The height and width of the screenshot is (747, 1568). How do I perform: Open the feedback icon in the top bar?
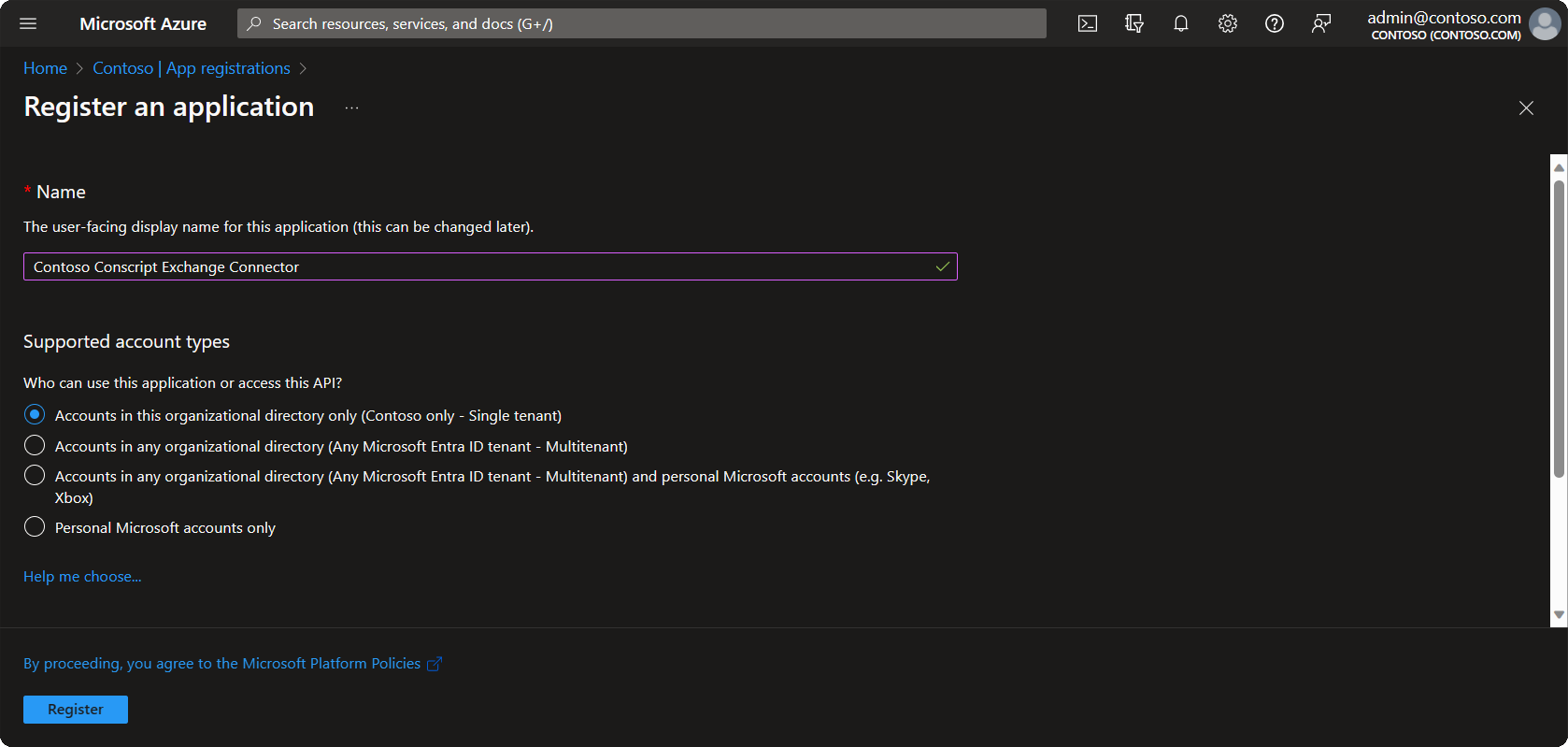[1321, 23]
